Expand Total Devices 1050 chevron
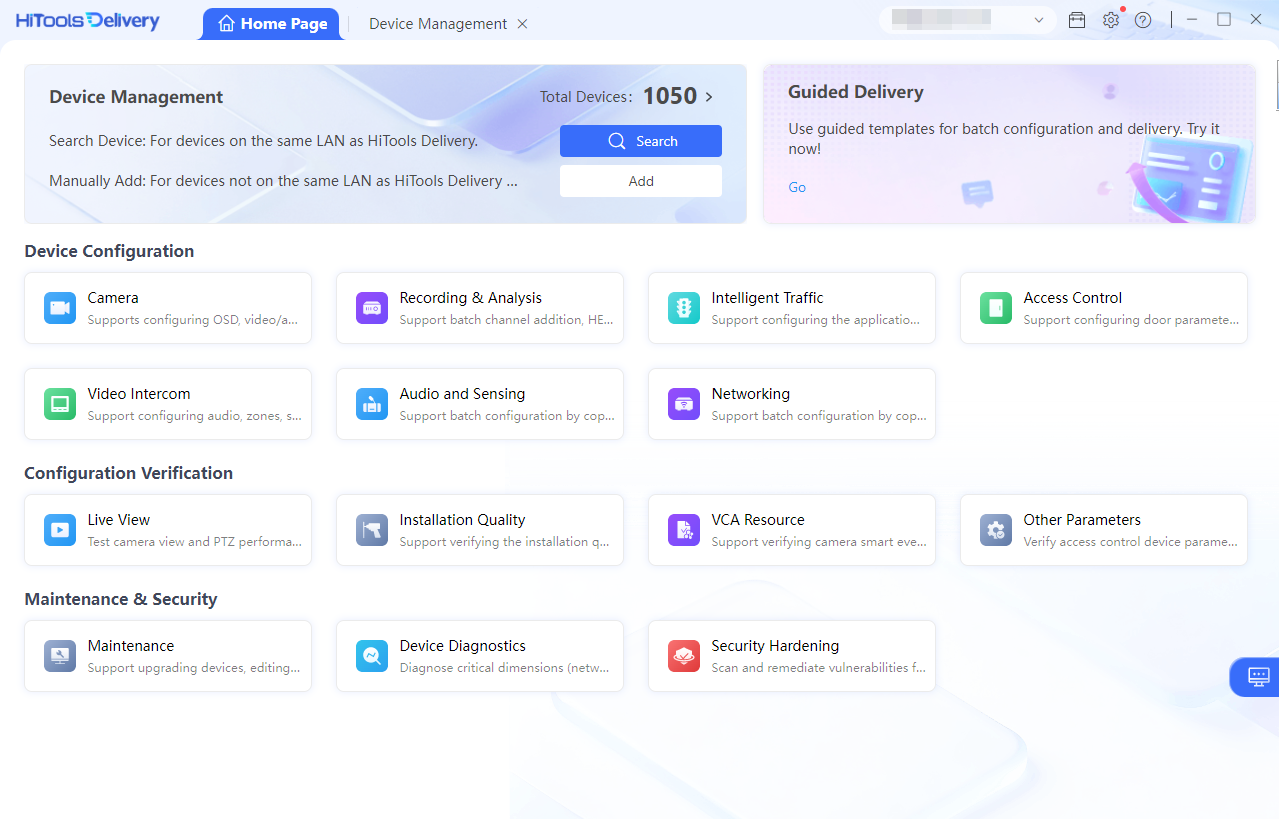Viewport: 1279px width, 819px height. (x=709, y=97)
